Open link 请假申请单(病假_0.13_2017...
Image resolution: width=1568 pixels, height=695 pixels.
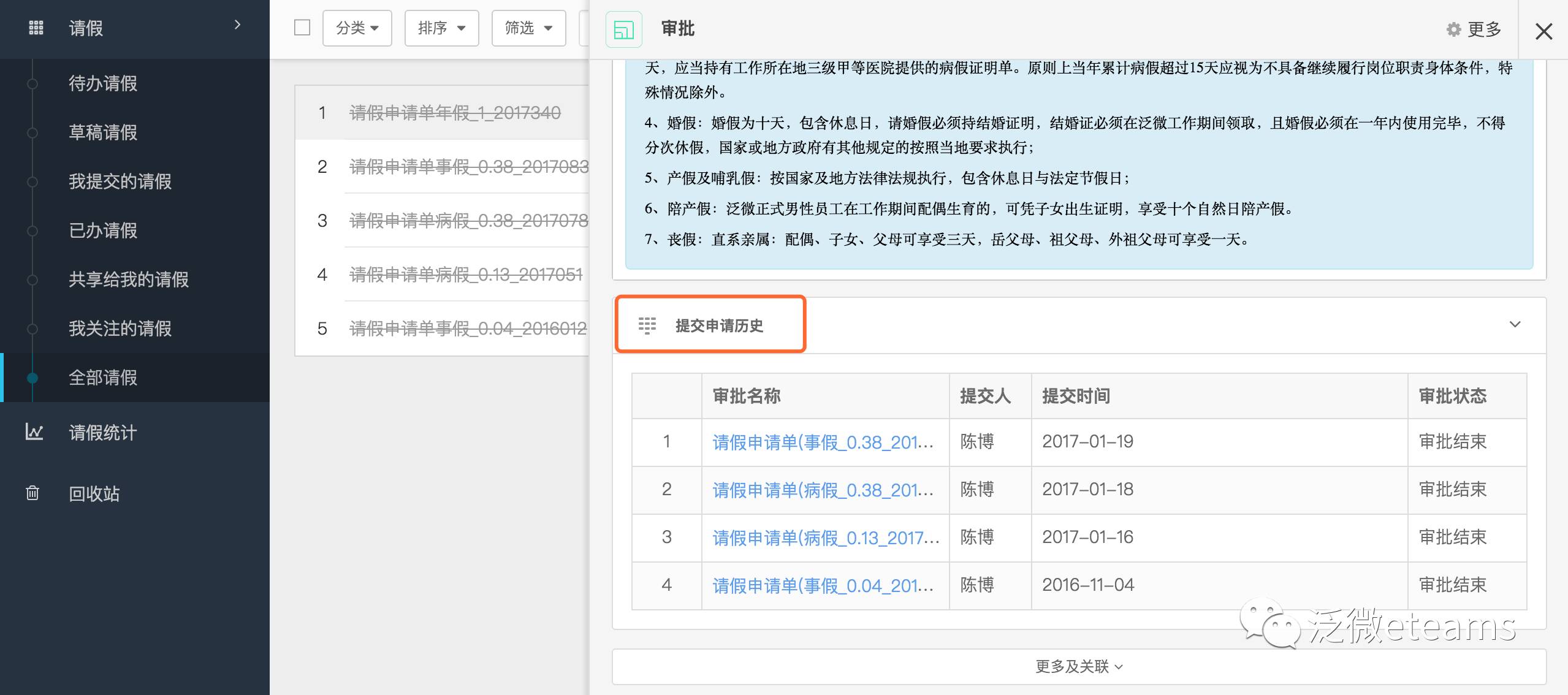tap(825, 537)
